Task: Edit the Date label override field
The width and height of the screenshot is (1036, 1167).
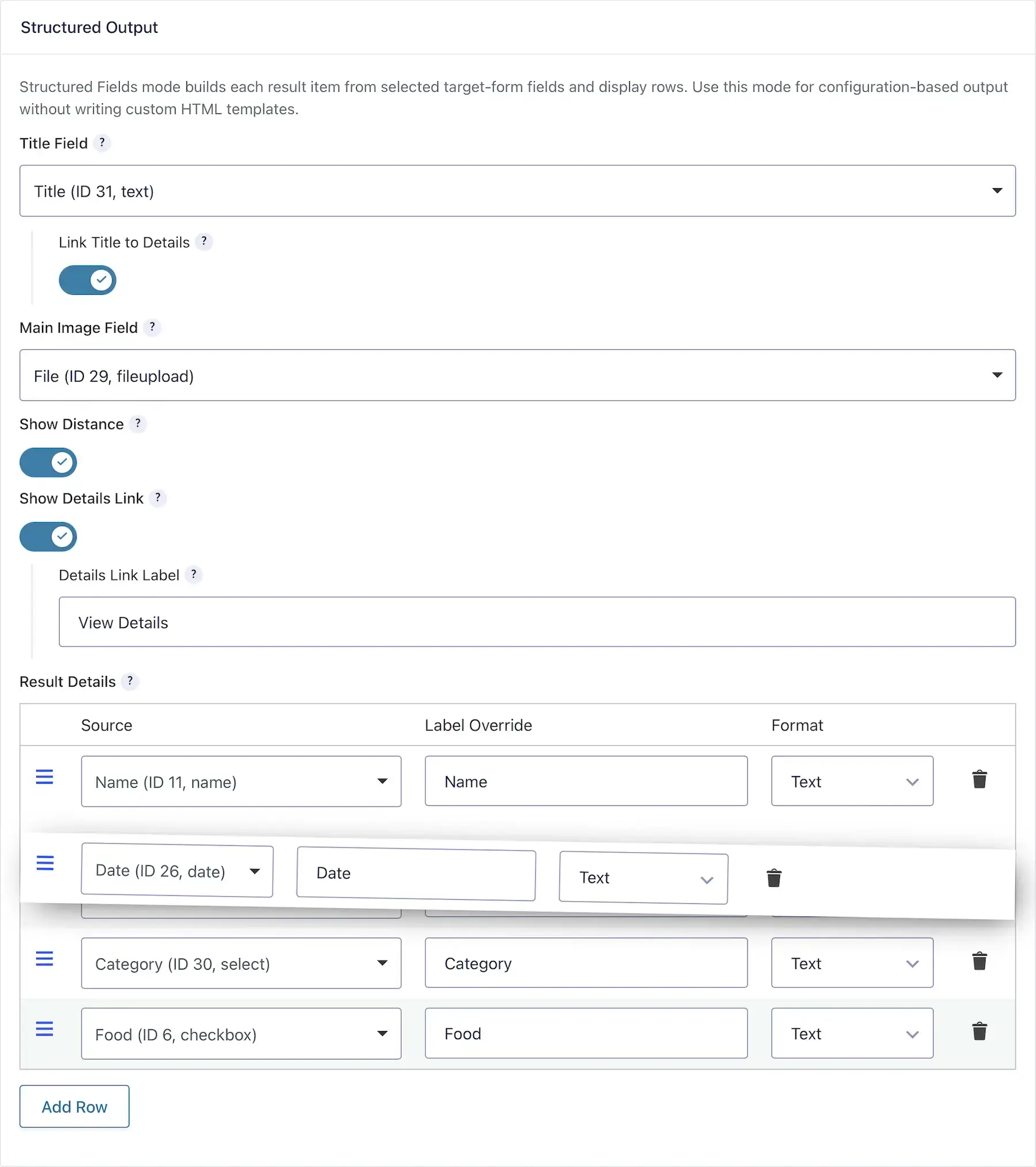Action: [416, 874]
